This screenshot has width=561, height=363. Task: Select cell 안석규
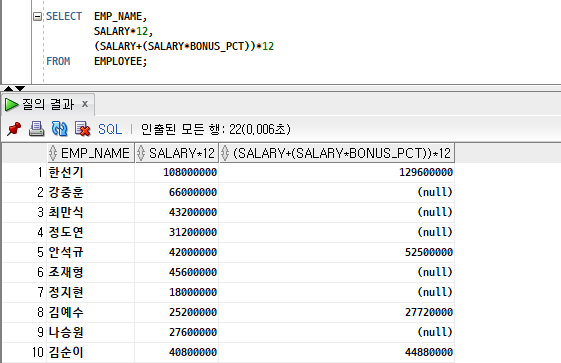(91, 252)
